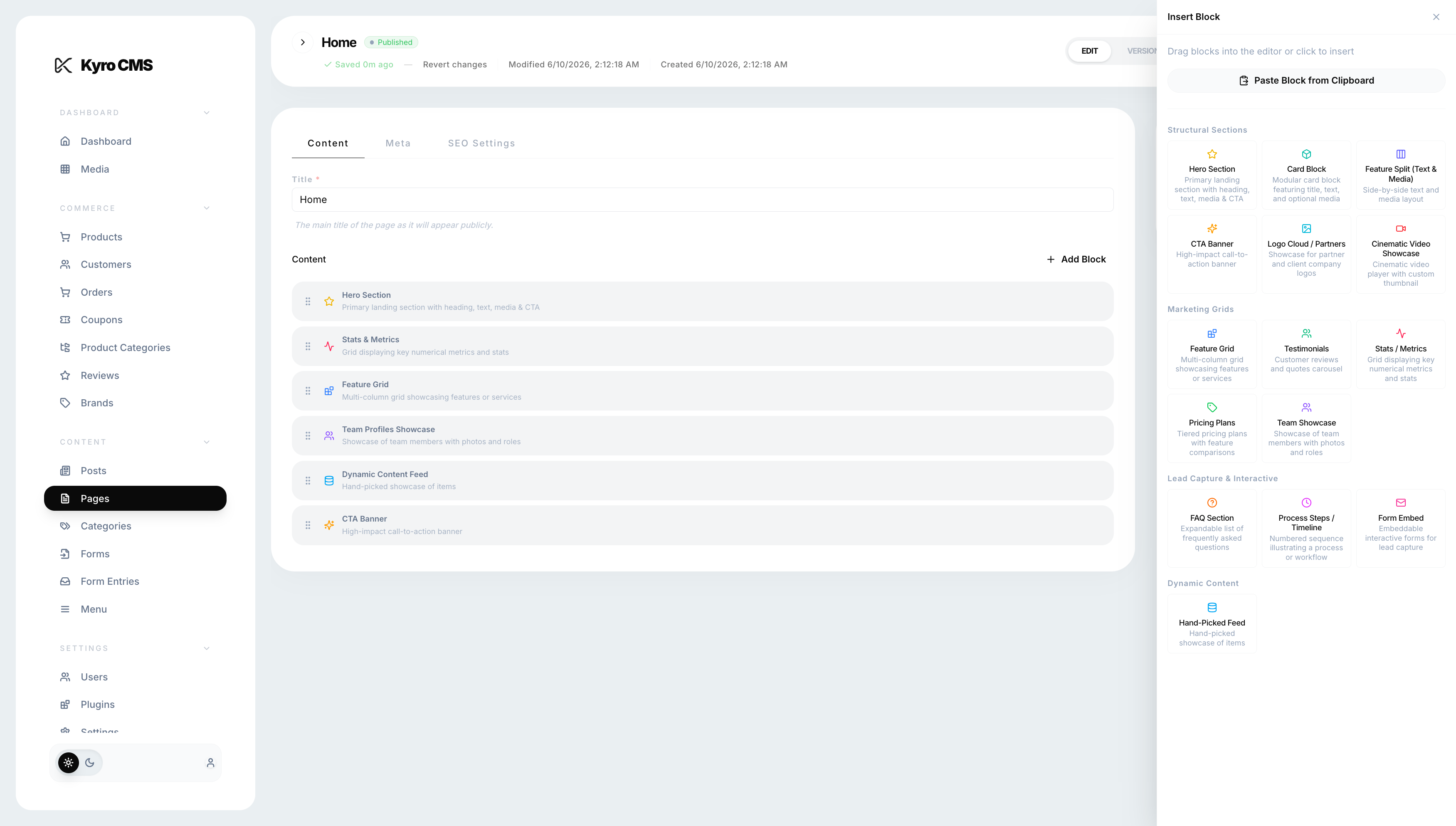
Task: Click the Published status badge
Action: (391, 42)
